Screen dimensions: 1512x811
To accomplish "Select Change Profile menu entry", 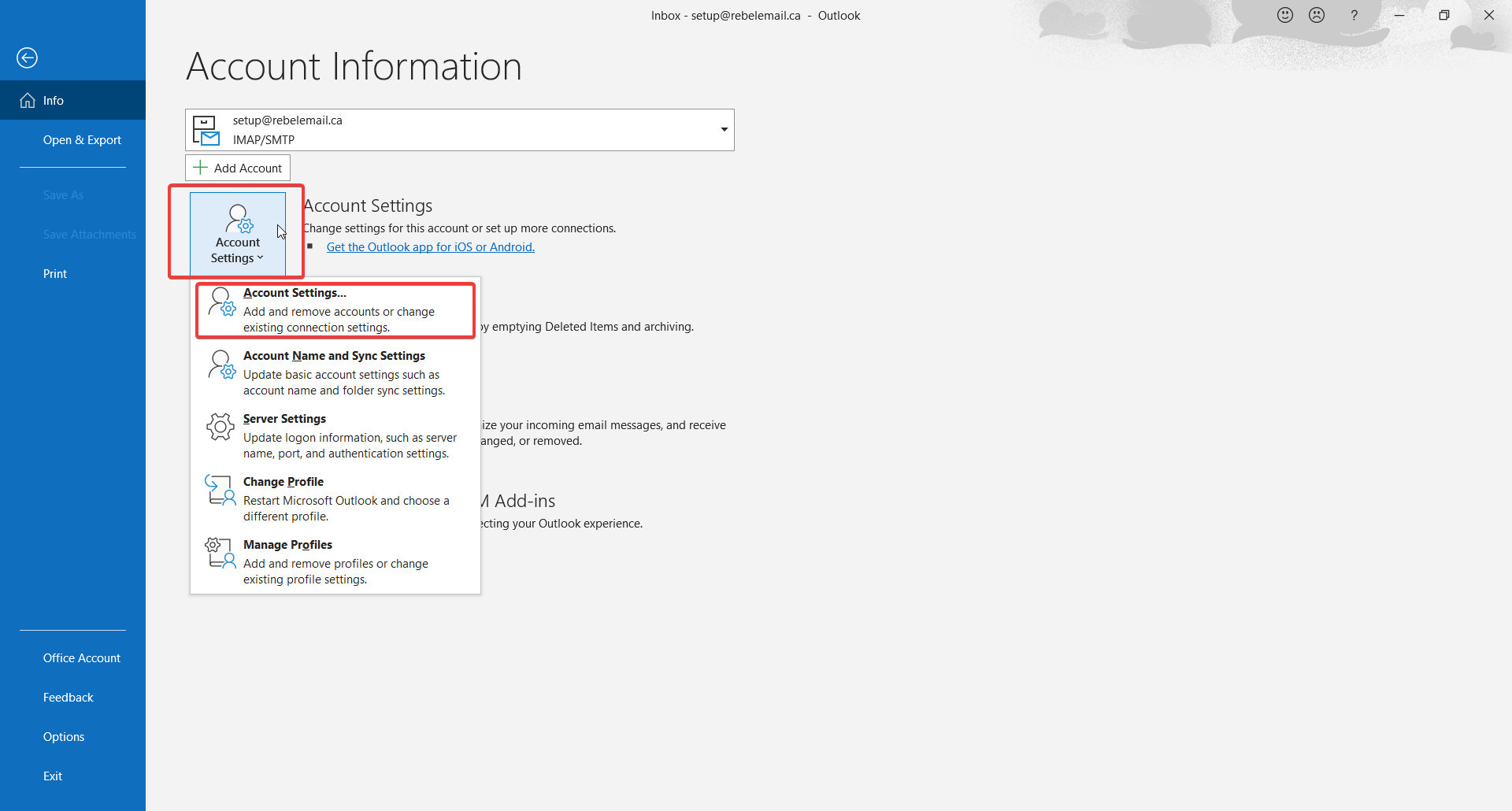I will pos(335,498).
